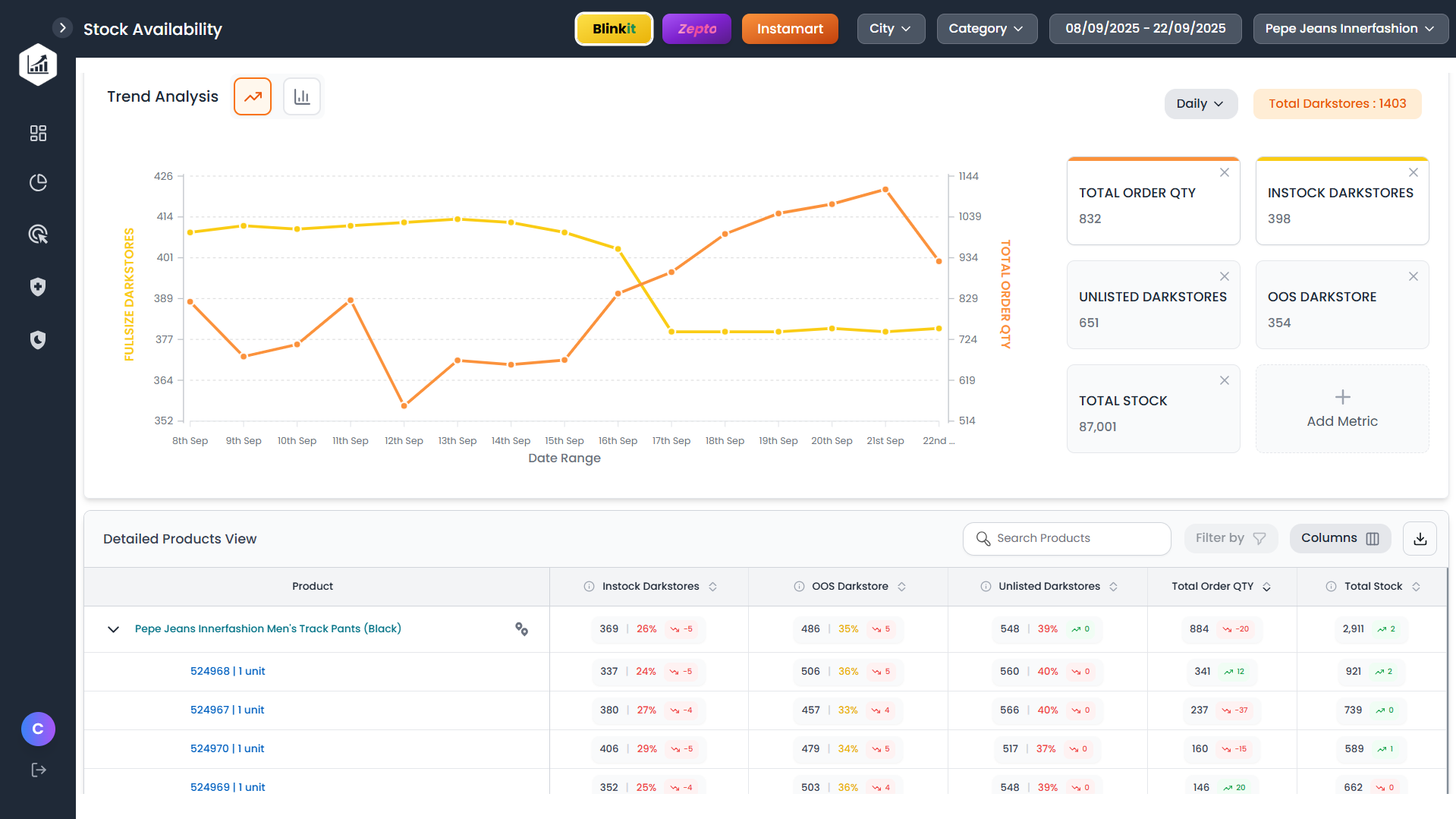Open product link 524968 | 1 unit
This screenshot has height=819, width=1456.
(228, 672)
